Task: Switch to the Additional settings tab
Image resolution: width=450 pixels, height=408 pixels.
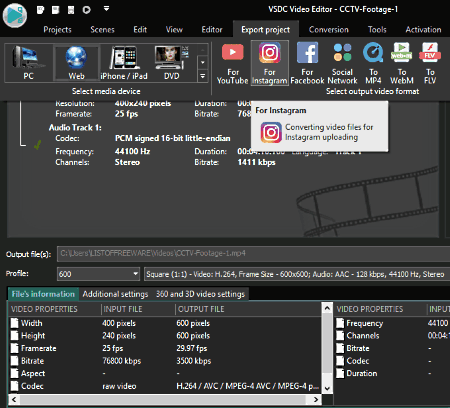Action: (115, 294)
